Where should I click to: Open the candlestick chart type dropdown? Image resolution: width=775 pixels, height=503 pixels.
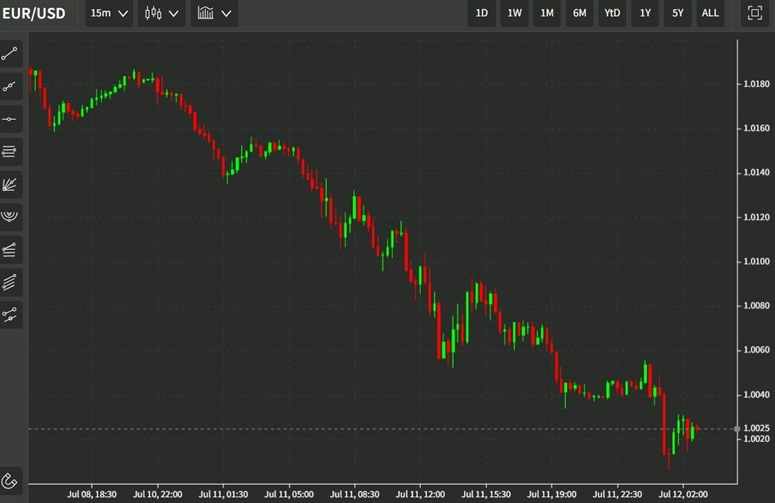(x=162, y=13)
